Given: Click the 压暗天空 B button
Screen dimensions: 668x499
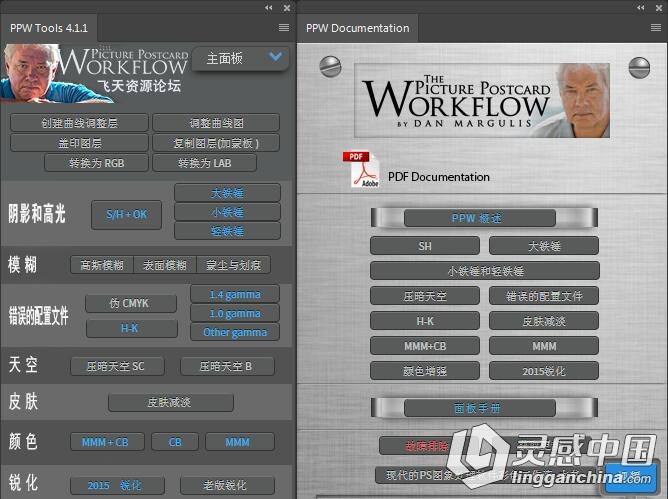Looking at the screenshot, I should 227,366.
